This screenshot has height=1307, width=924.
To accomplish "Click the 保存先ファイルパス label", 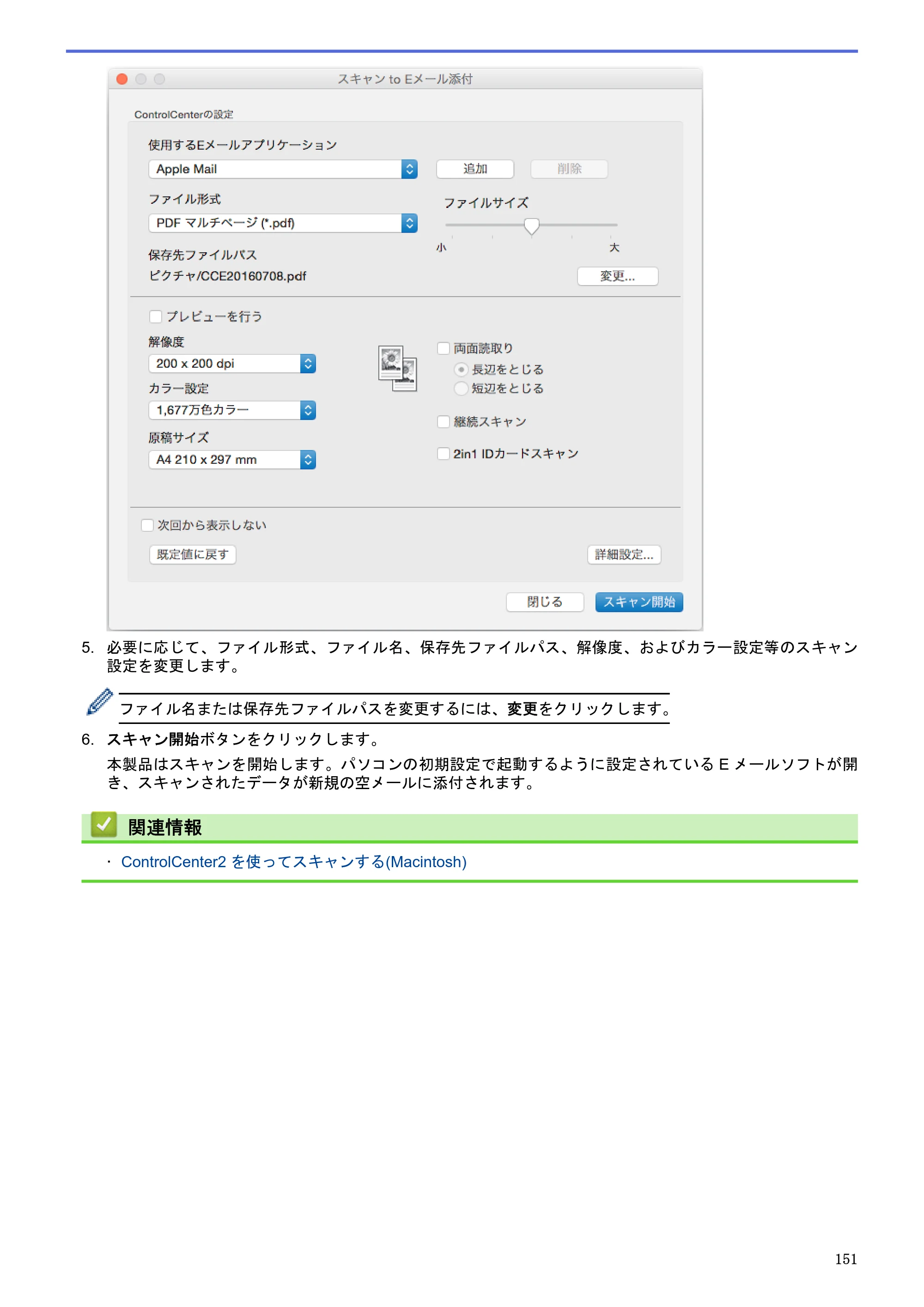I will click(203, 255).
